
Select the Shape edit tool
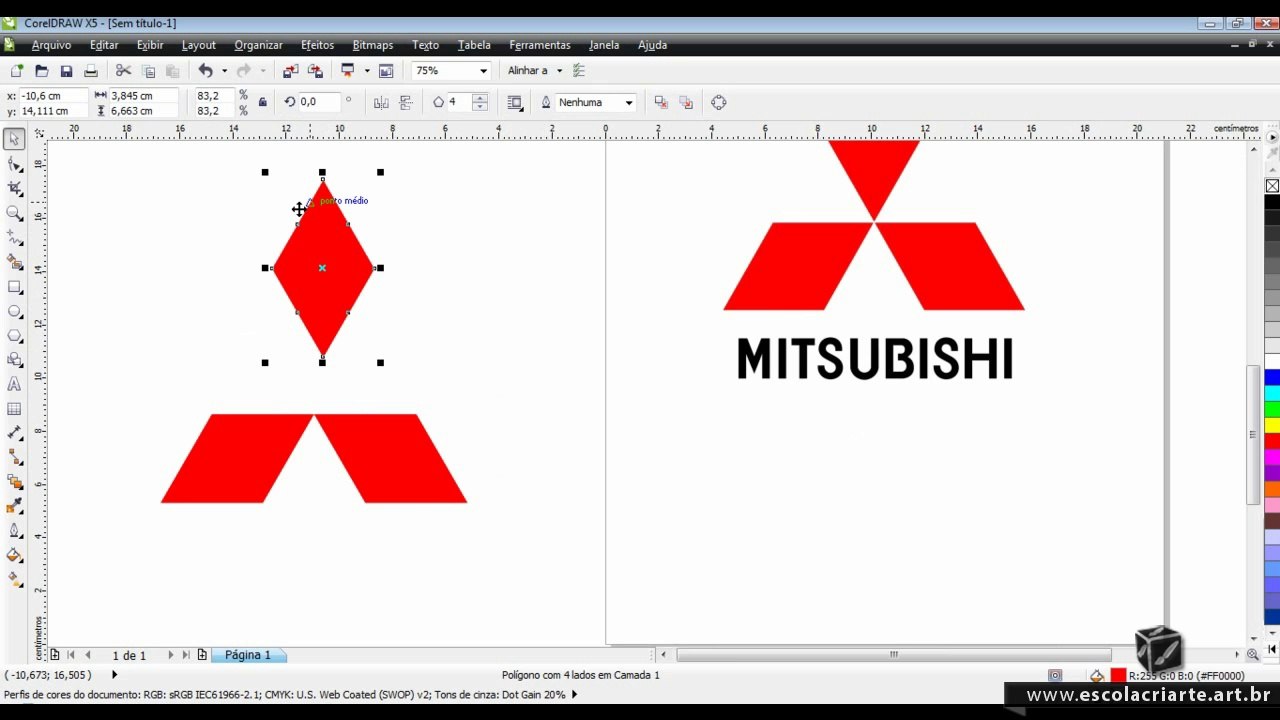(x=14, y=164)
